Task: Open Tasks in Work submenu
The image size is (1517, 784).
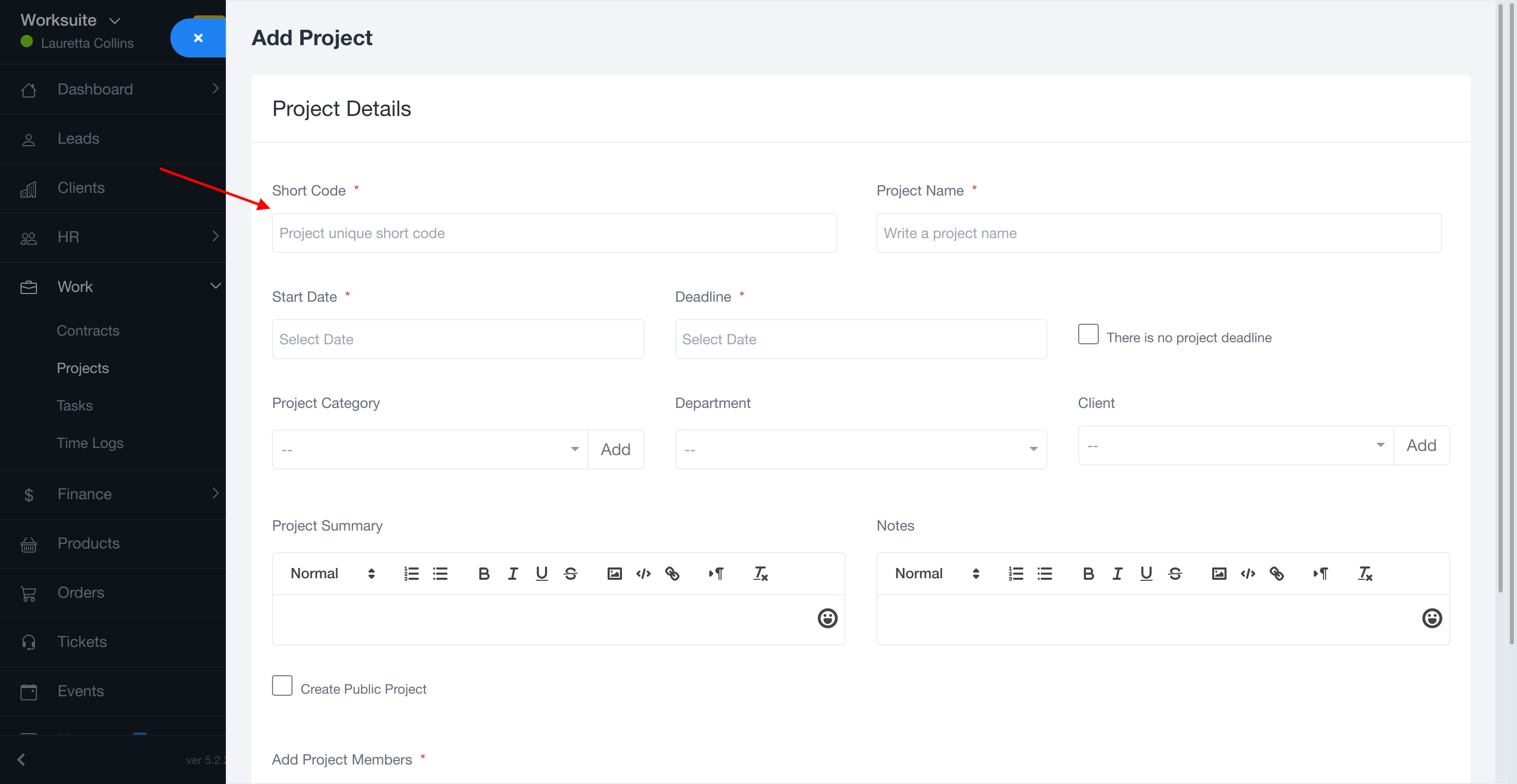Action: [74, 405]
